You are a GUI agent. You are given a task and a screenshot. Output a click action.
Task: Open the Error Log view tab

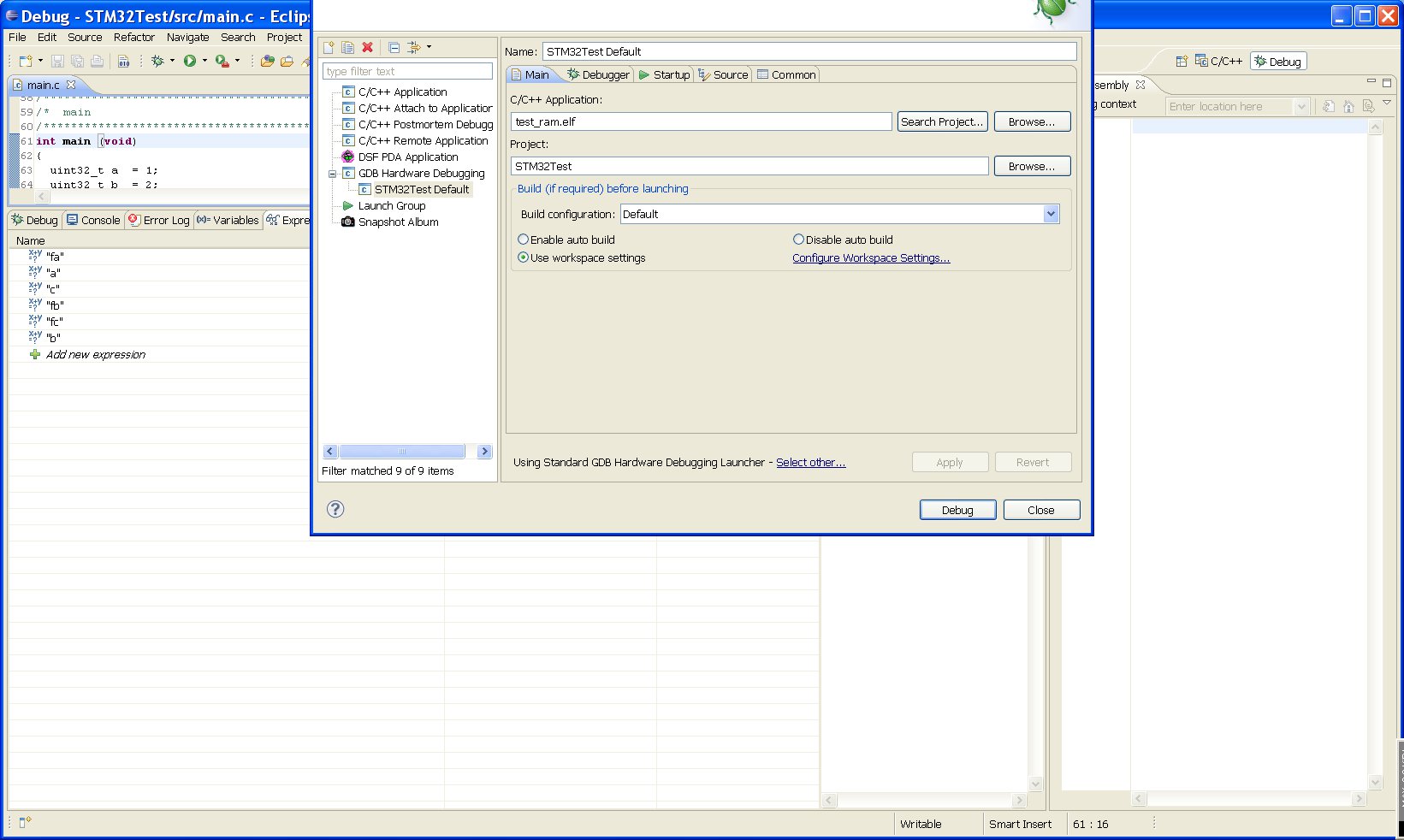(x=158, y=220)
